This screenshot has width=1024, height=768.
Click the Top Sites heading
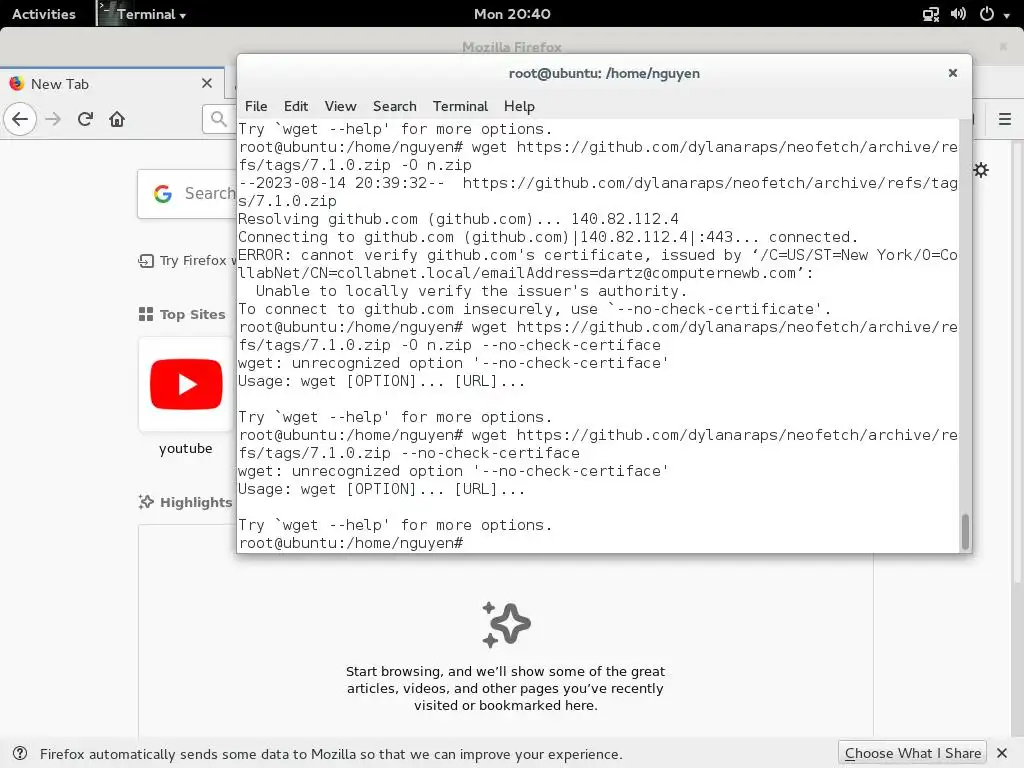pos(193,314)
